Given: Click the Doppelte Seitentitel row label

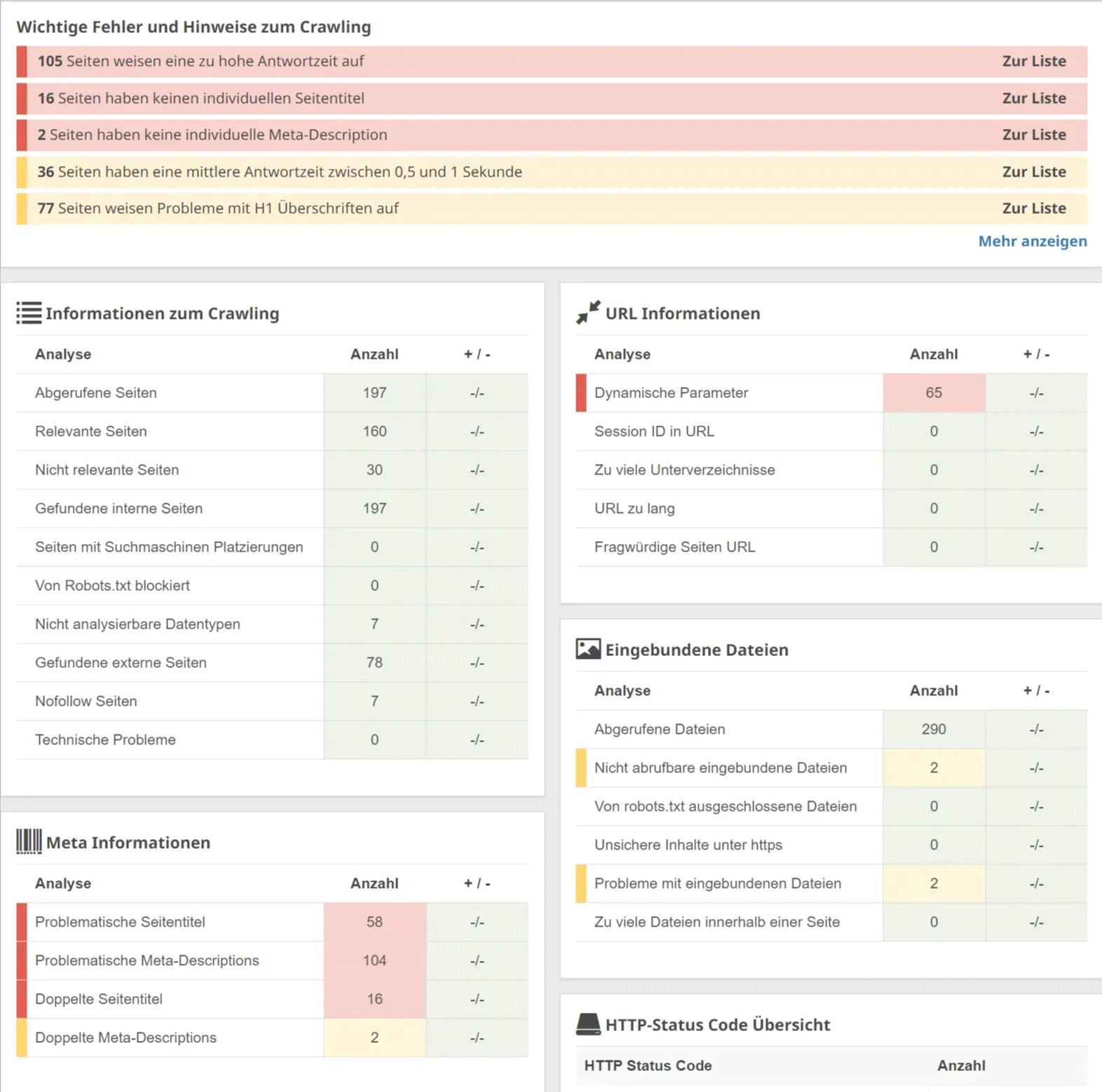Looking at the screenshot, I should (x=98, y=999).
